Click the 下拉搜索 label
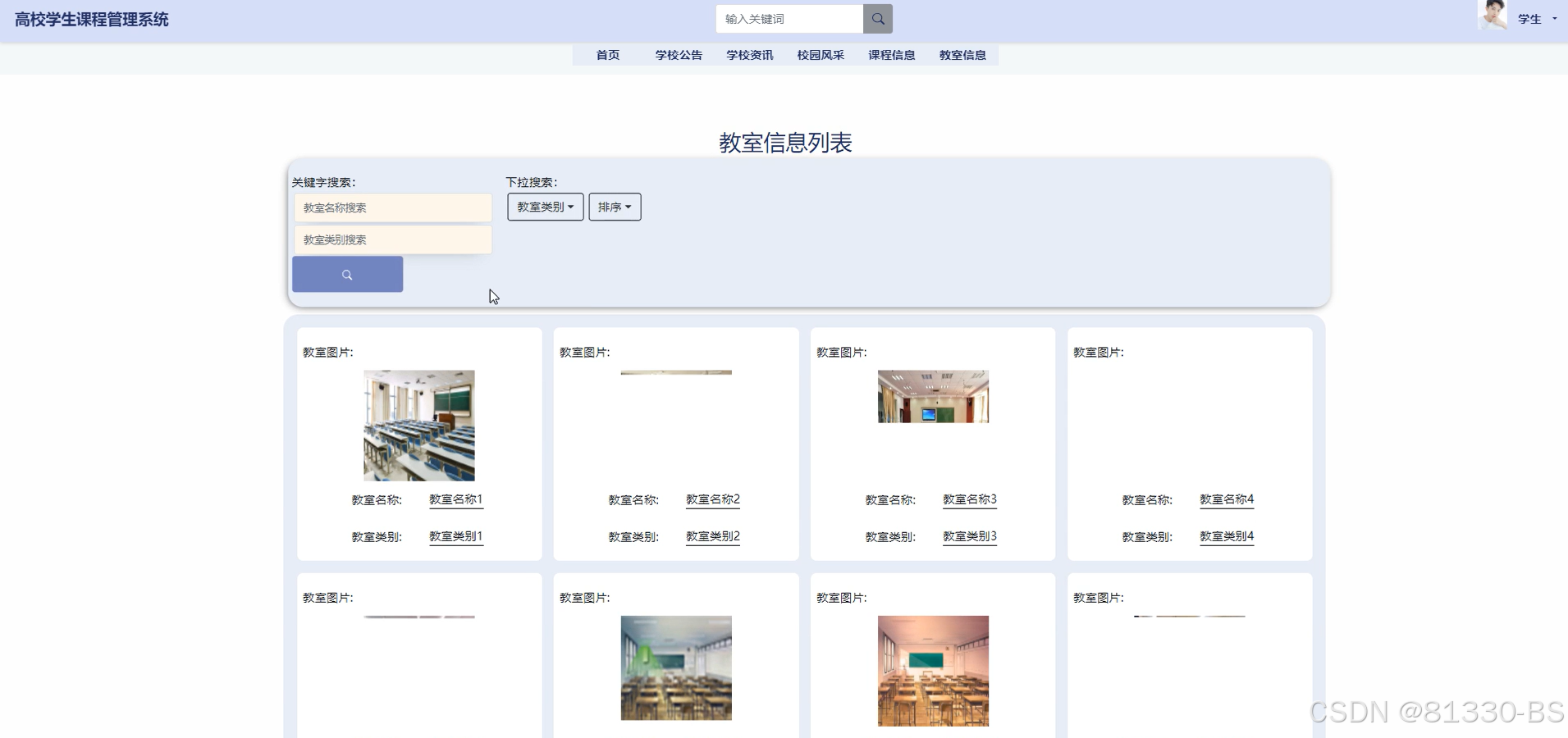 click(532, 182)
